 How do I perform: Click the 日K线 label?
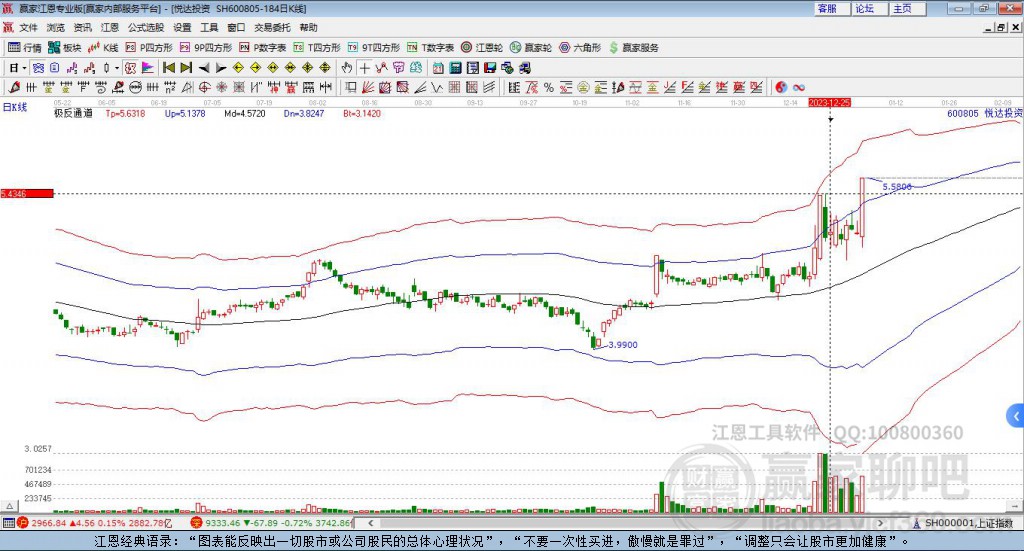(15, 108)
